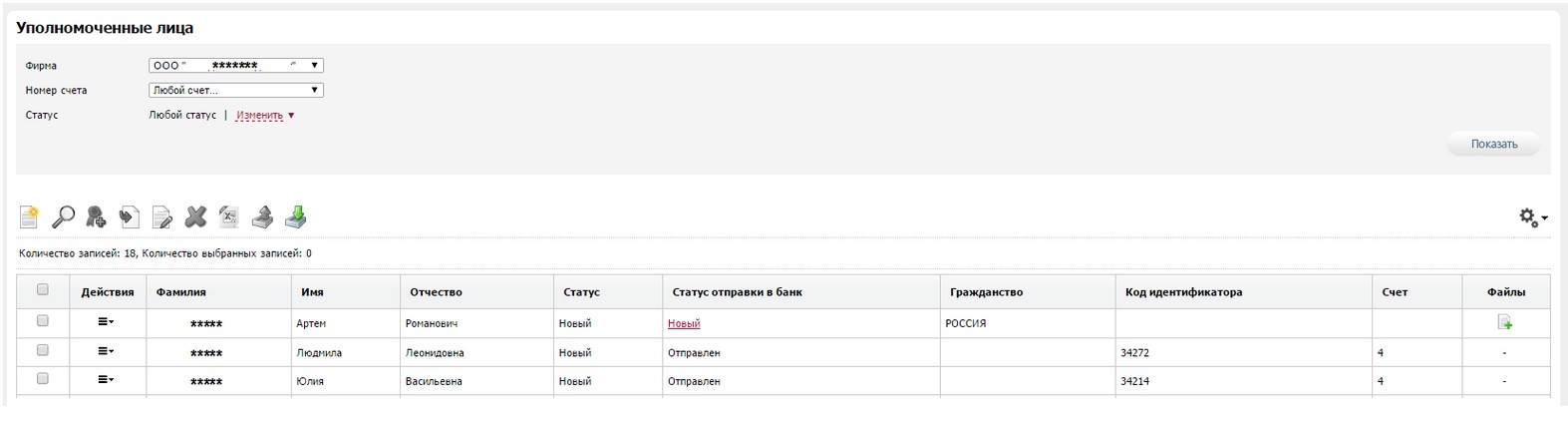
Task: Check the box for the Артем row
Action: [x=43, y=321]
